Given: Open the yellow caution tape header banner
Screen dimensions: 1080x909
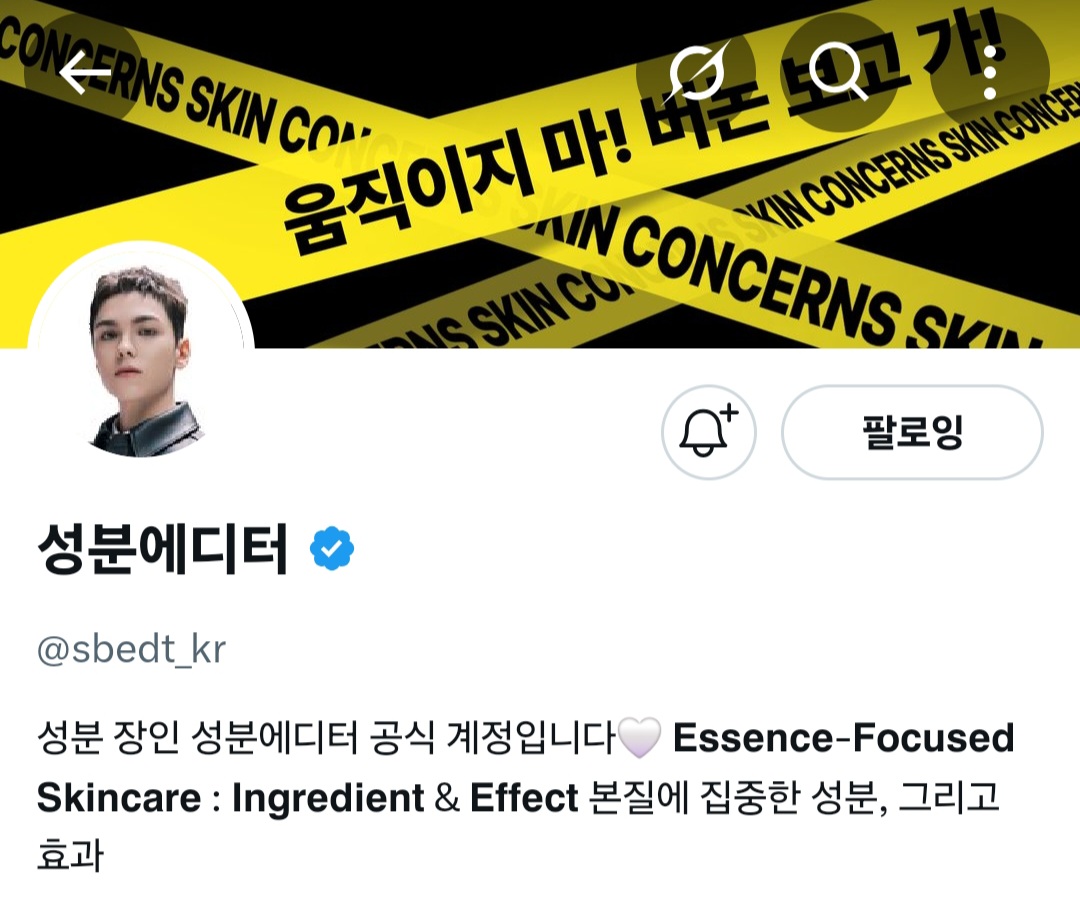Looking at the screenshot, I should [x=540, y=174].
